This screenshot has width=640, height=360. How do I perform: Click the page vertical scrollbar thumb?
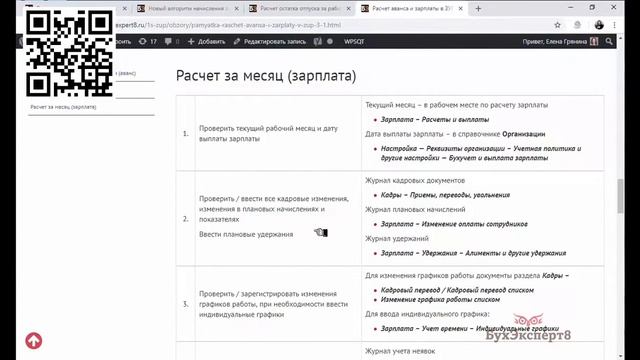point(620,196)
